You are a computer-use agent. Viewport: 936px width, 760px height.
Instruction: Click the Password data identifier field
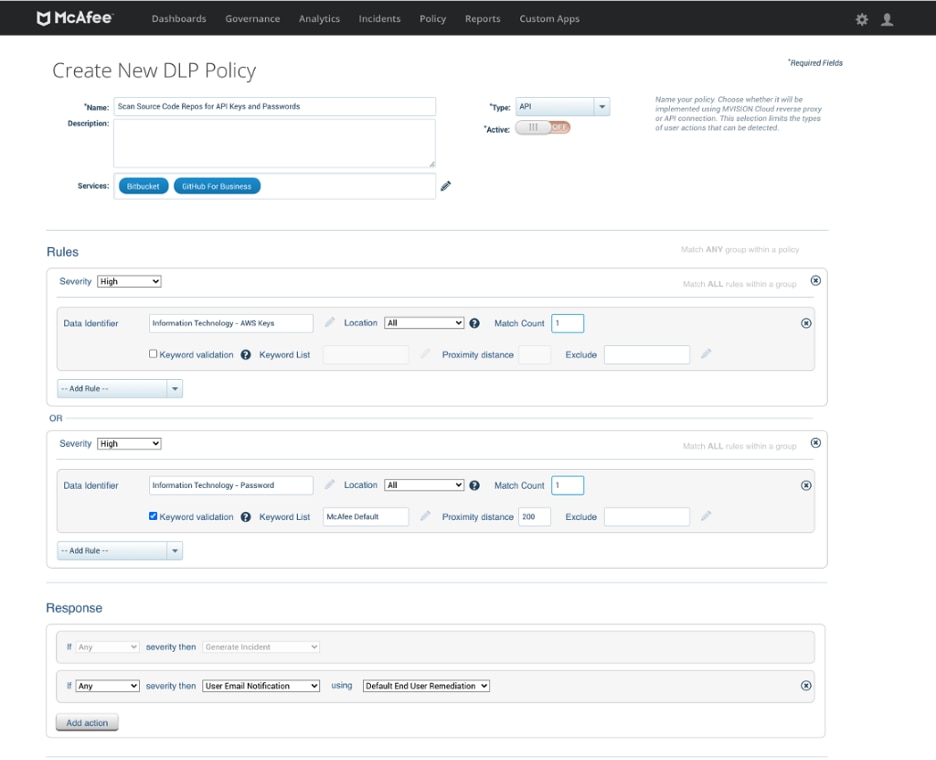click(x=231, y=485)
